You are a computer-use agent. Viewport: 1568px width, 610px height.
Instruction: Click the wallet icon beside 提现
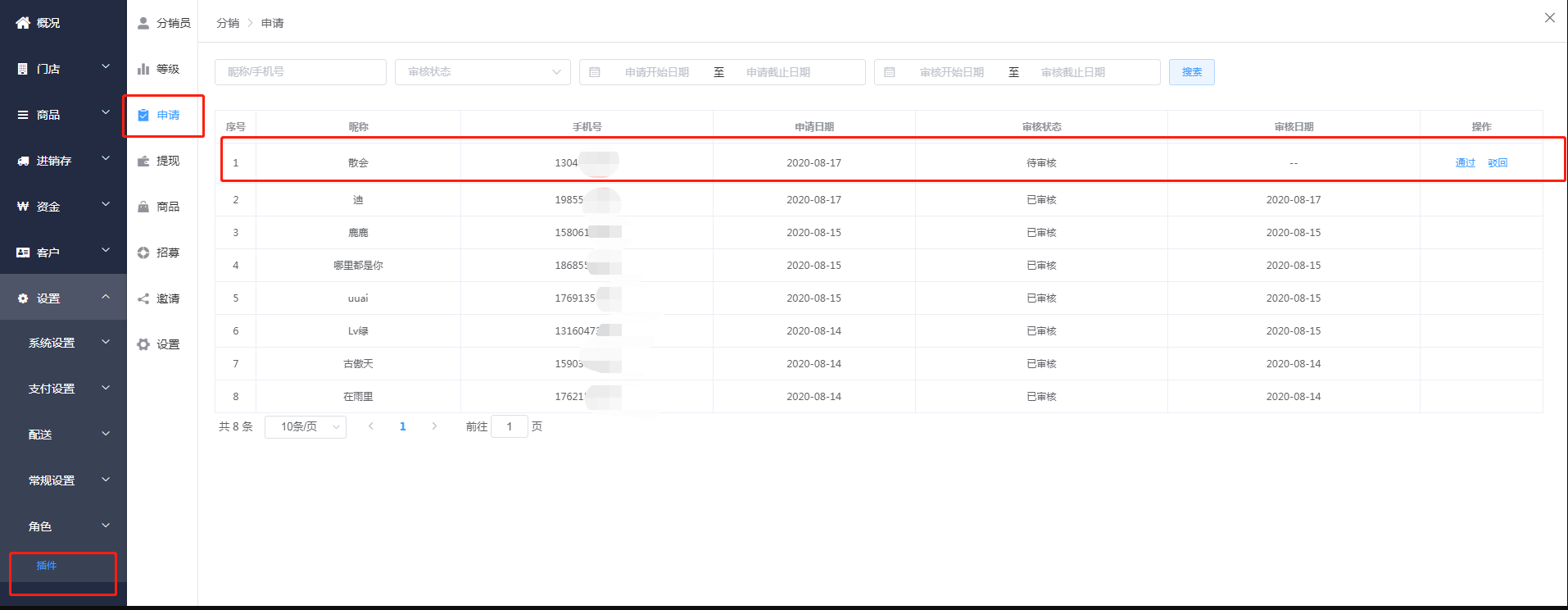point(143,161)
